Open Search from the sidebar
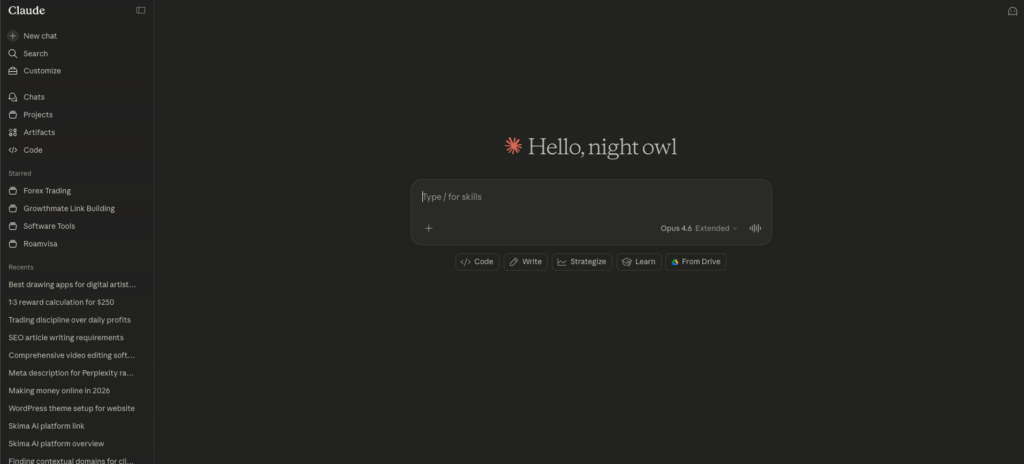The height and width of the screenshot is (464, 1024). pyautogui.click(x=35, y=54)
